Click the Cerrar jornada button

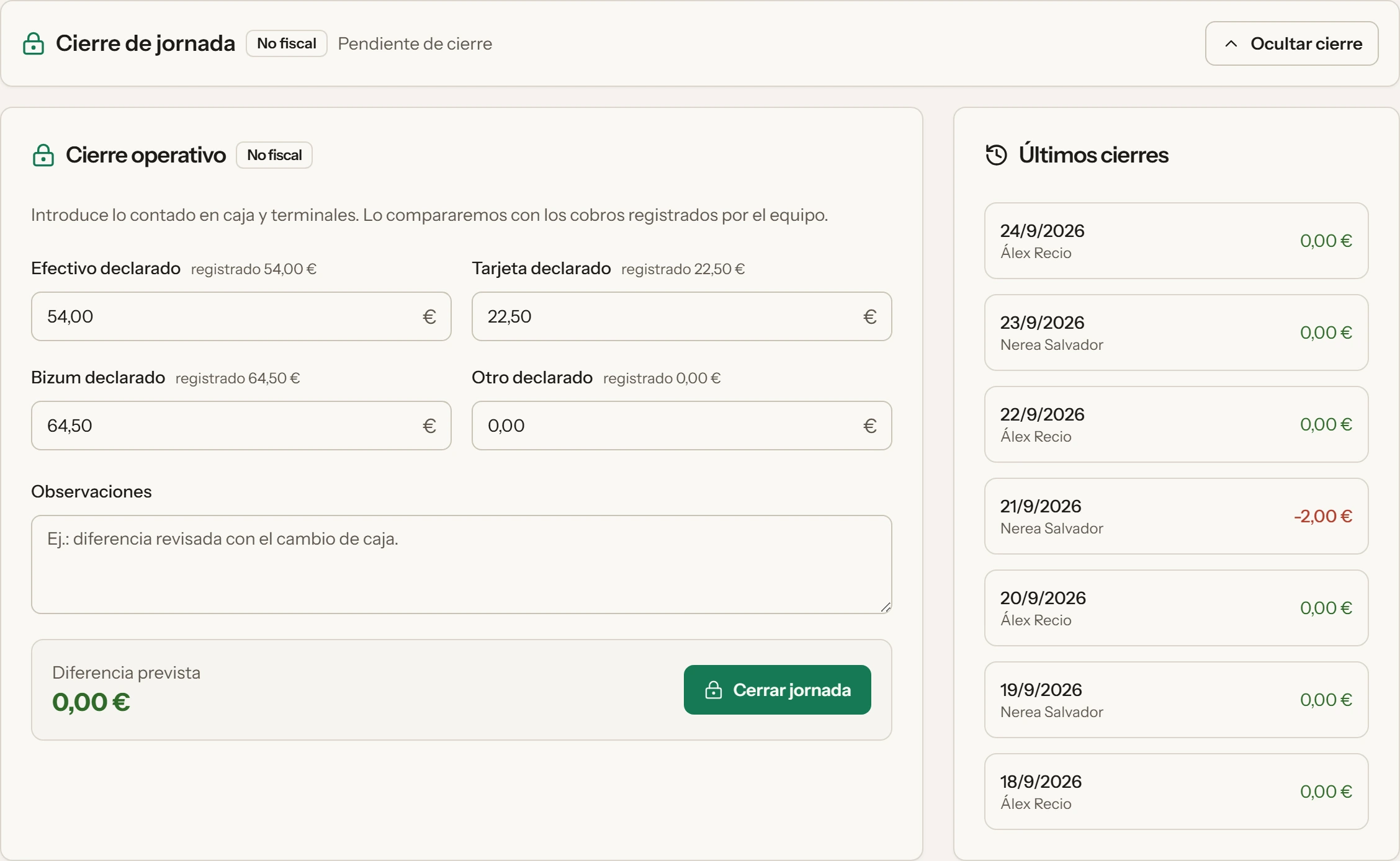click(778, 690)
